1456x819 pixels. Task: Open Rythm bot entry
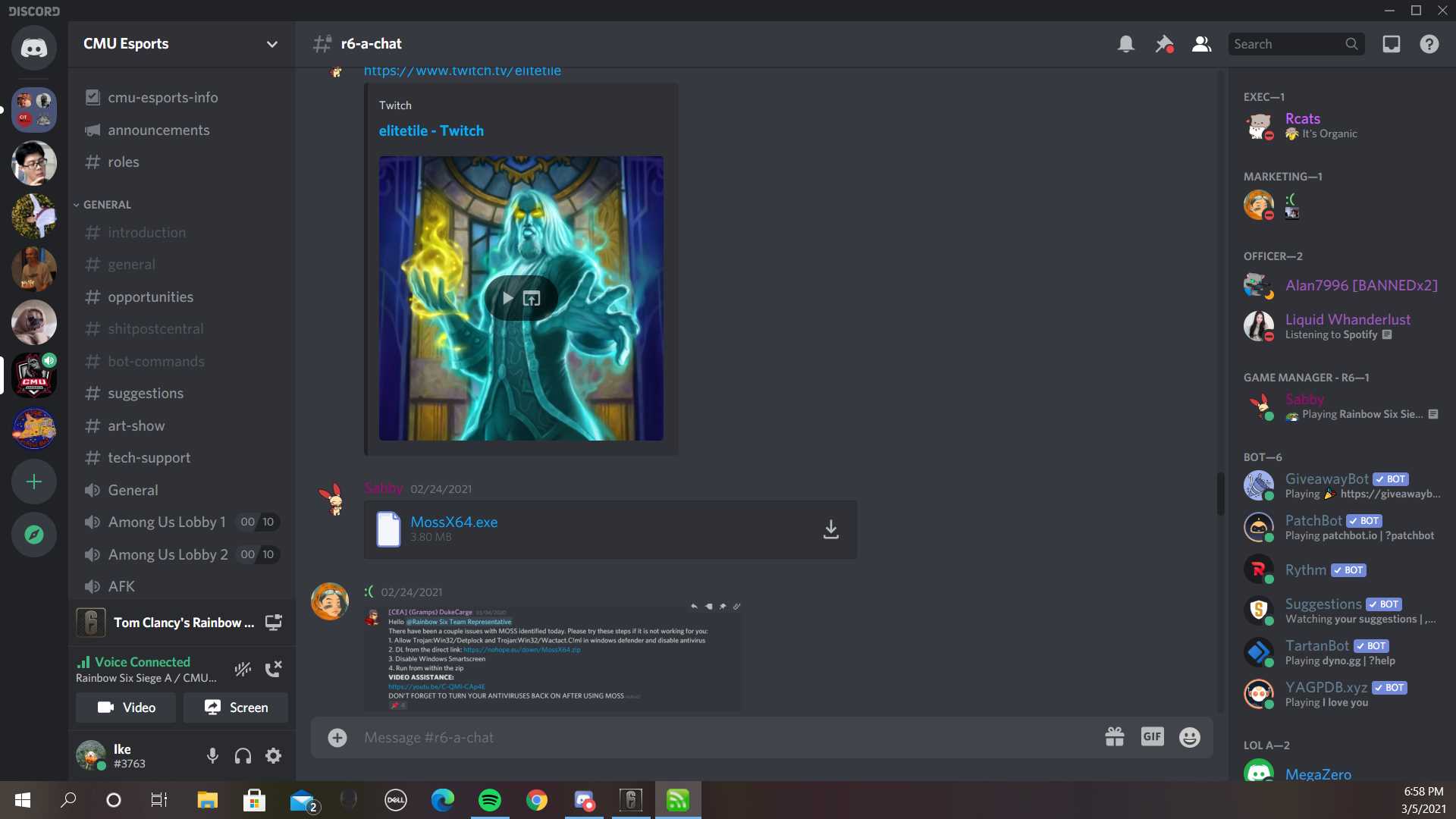tap(1341, 570)
